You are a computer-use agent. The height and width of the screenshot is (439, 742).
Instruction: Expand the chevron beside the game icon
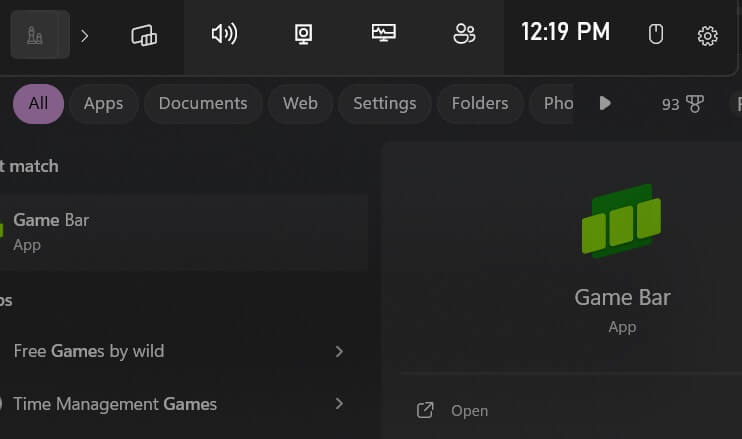[85, 36]
